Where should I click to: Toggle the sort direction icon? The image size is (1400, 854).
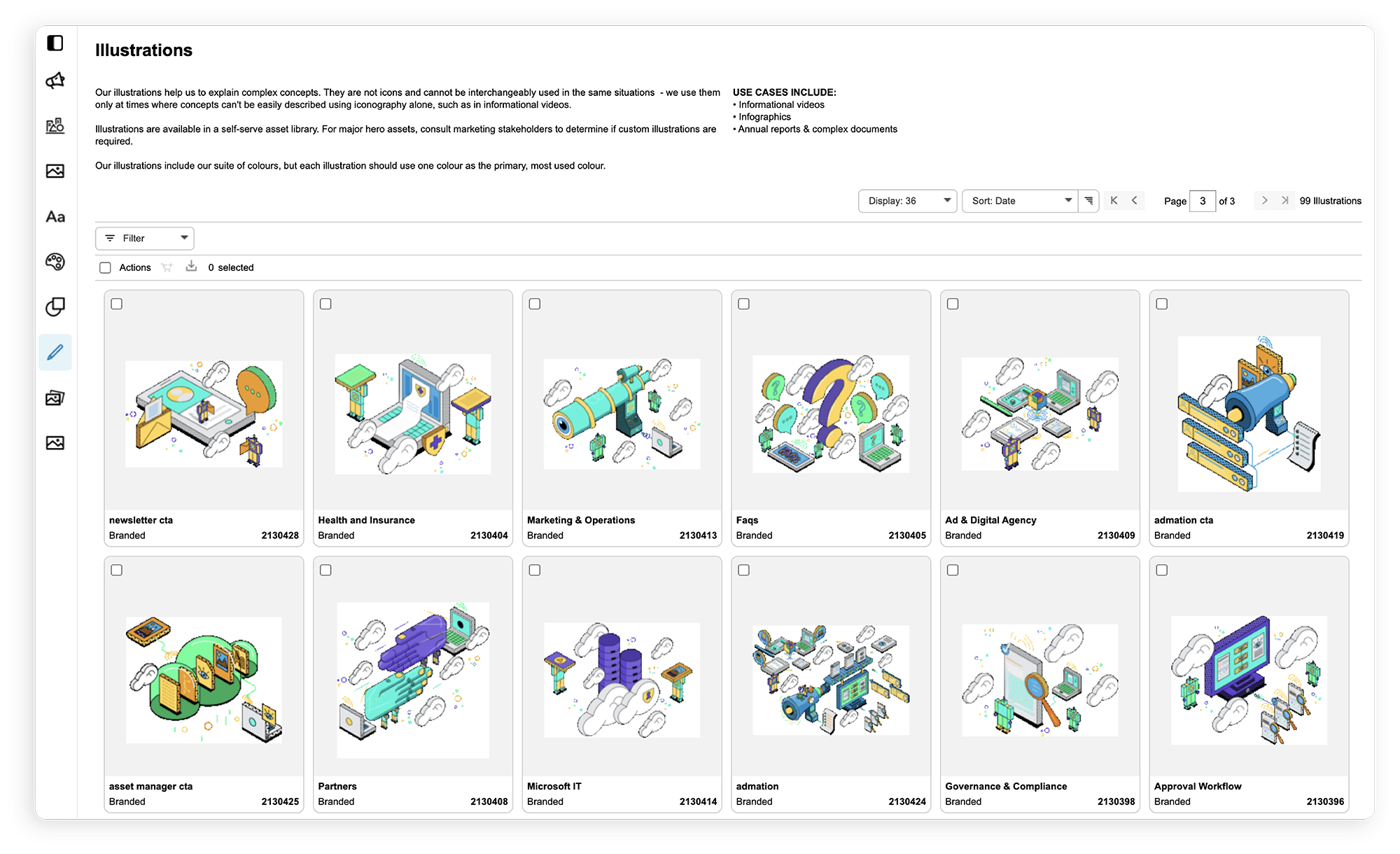point(1088,201)
